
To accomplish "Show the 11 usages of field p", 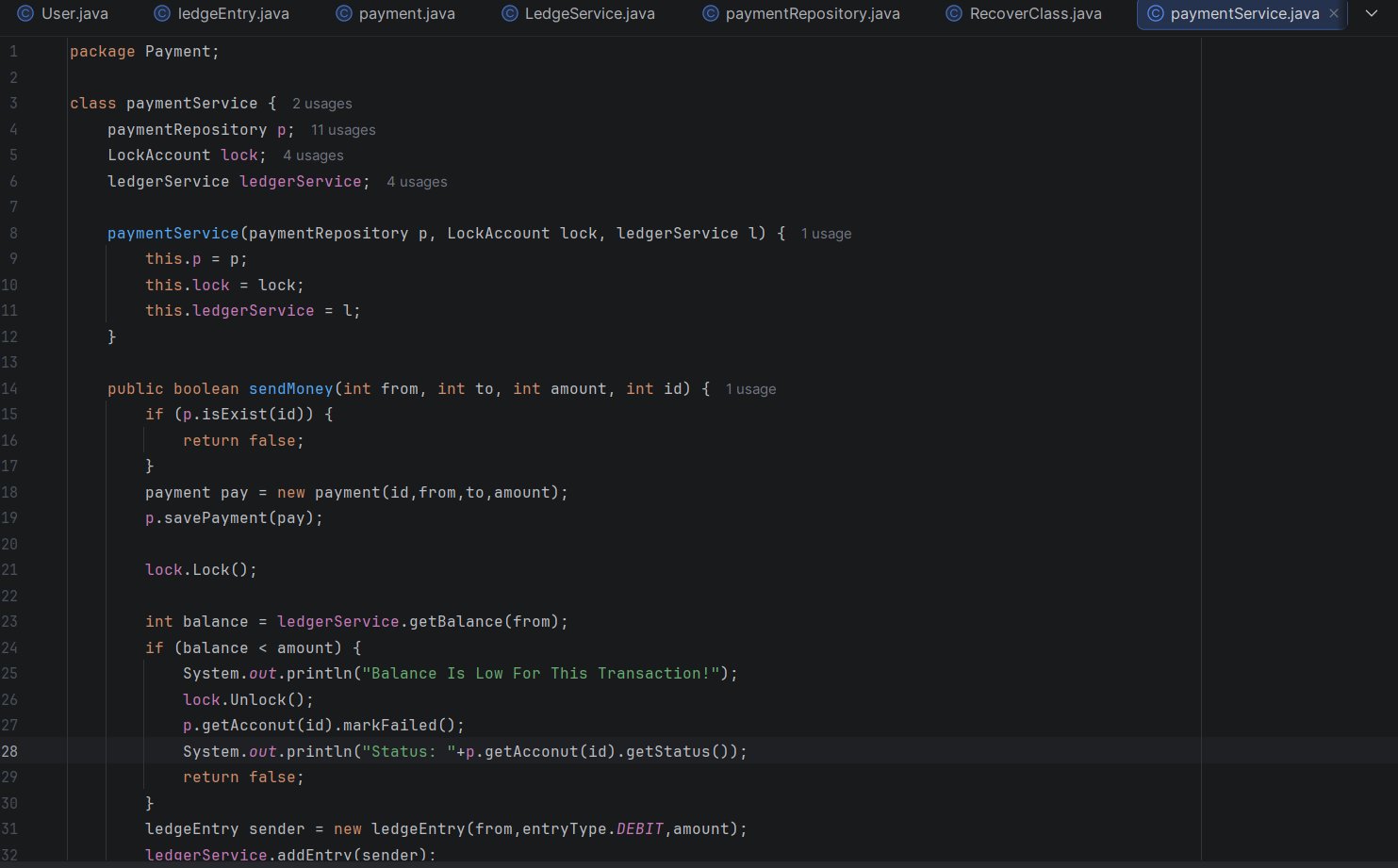I will pos(343,130).
